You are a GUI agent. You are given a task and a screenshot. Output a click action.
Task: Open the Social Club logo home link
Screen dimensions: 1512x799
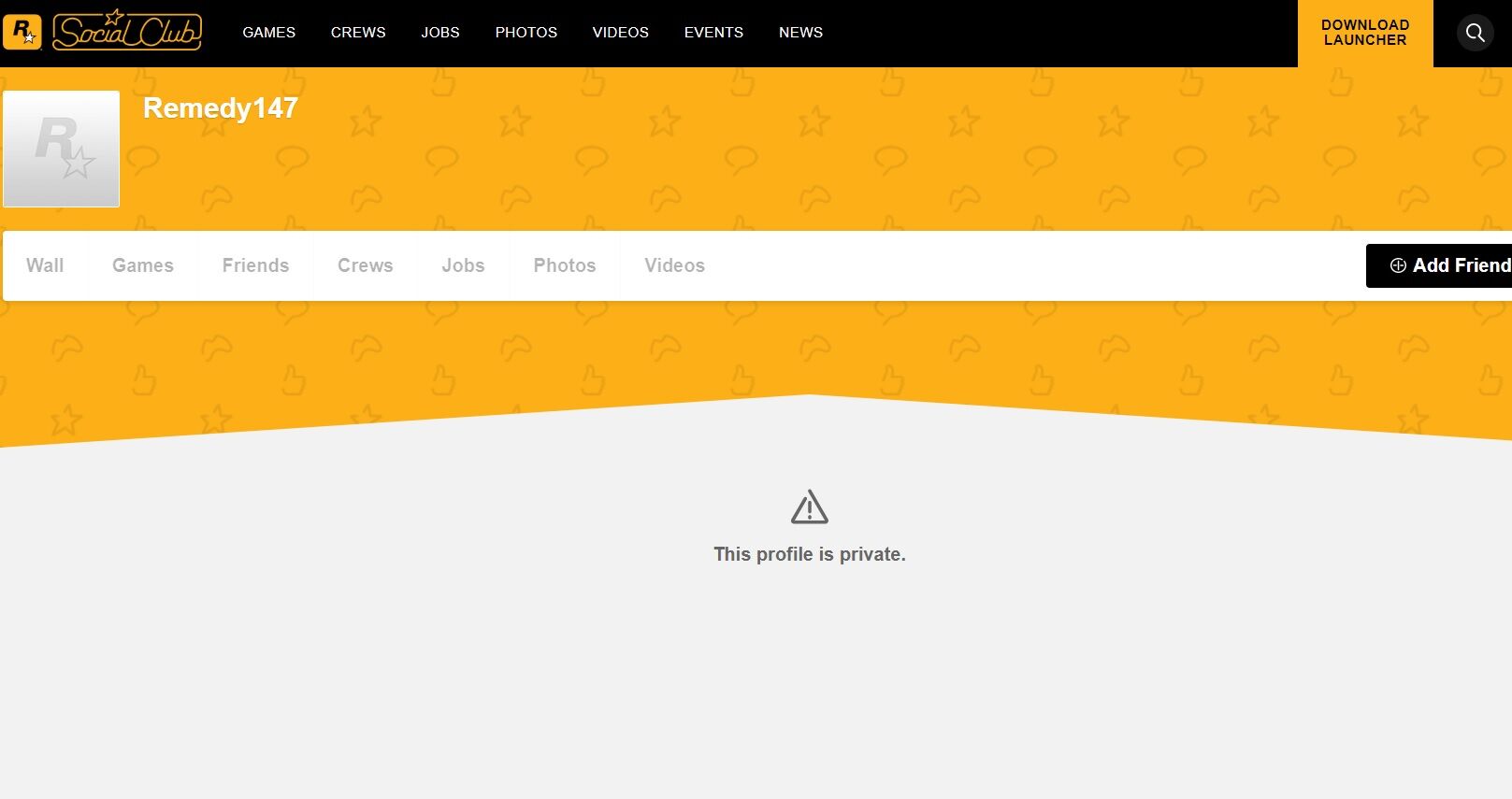point(127,30)
